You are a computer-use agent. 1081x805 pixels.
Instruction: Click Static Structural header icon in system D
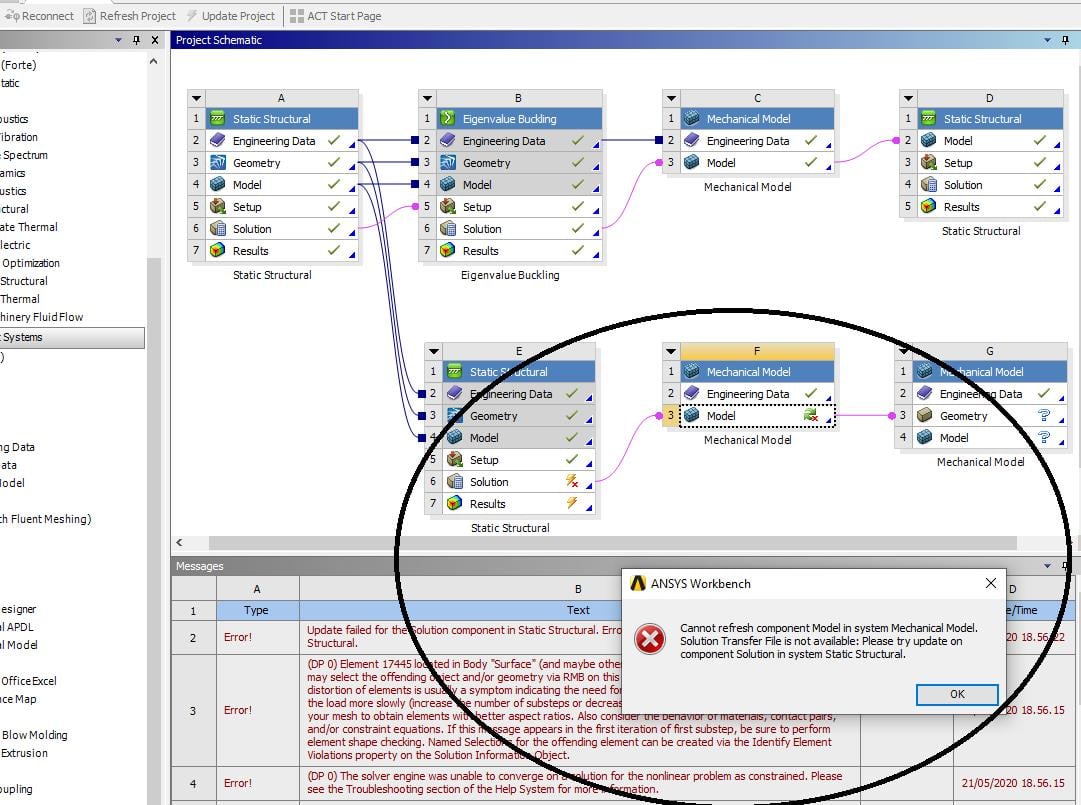[x=929, y=119]
